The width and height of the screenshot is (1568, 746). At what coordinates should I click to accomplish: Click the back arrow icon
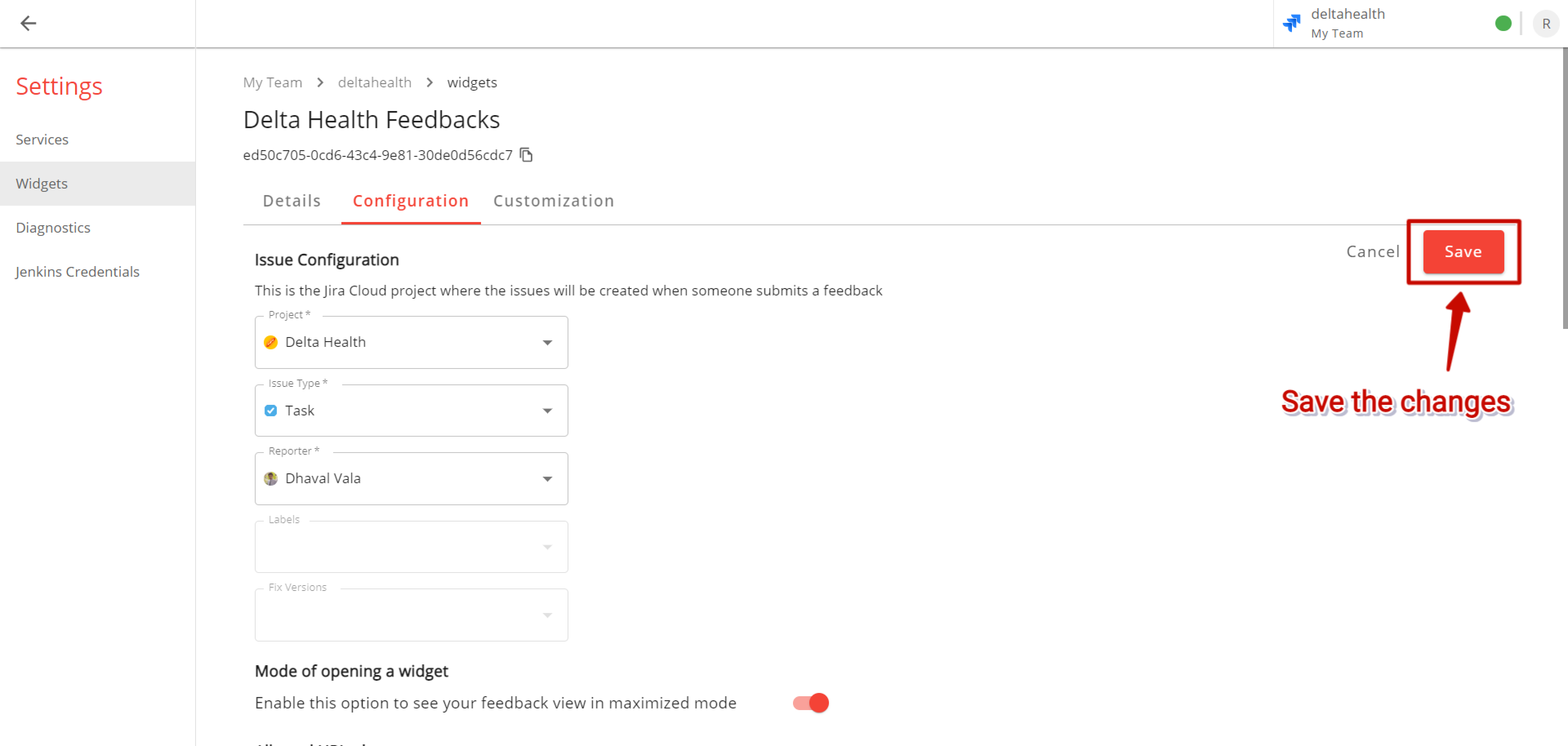tap(28, 23)
